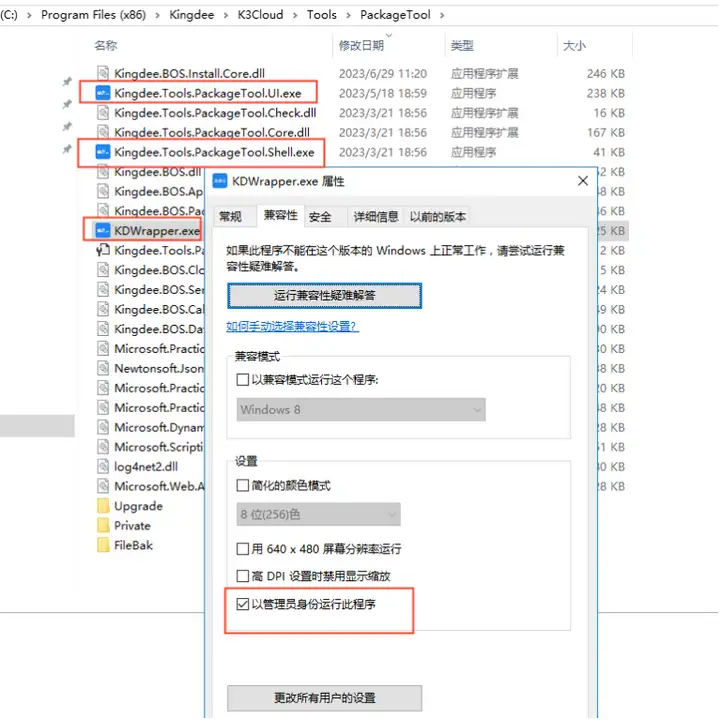Select Kingdee.Tools.PackageTool.UI.exe application icon
720x720 pixels.
(102, 93)
